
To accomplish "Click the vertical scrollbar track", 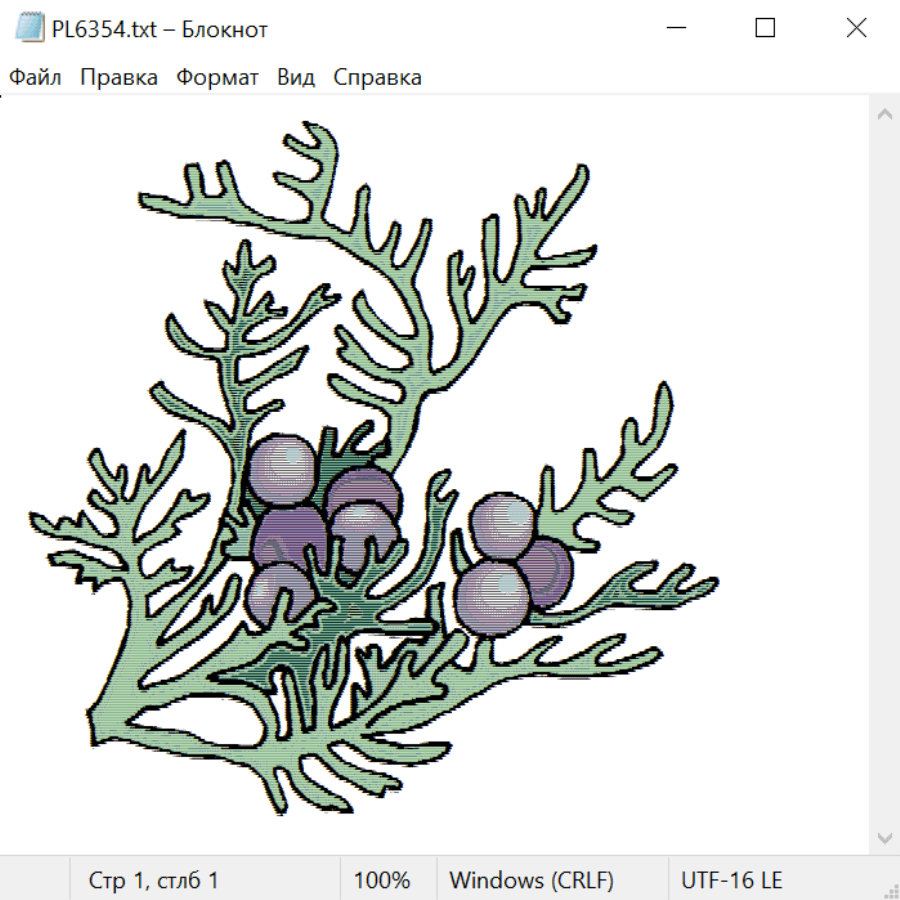I will (x=884, y=475).
